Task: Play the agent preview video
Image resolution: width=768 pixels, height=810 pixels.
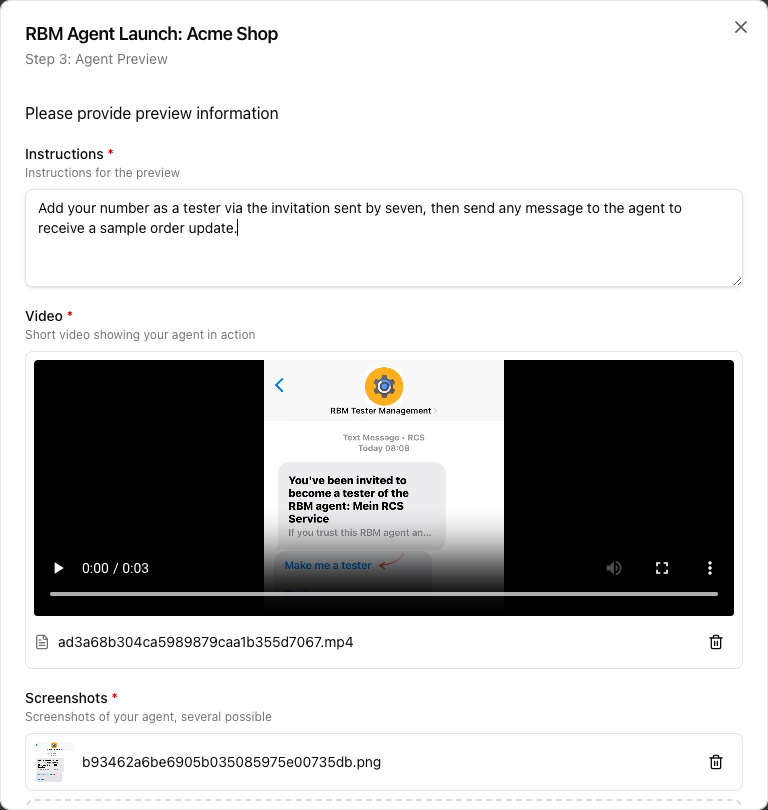Action: (59, 568)
